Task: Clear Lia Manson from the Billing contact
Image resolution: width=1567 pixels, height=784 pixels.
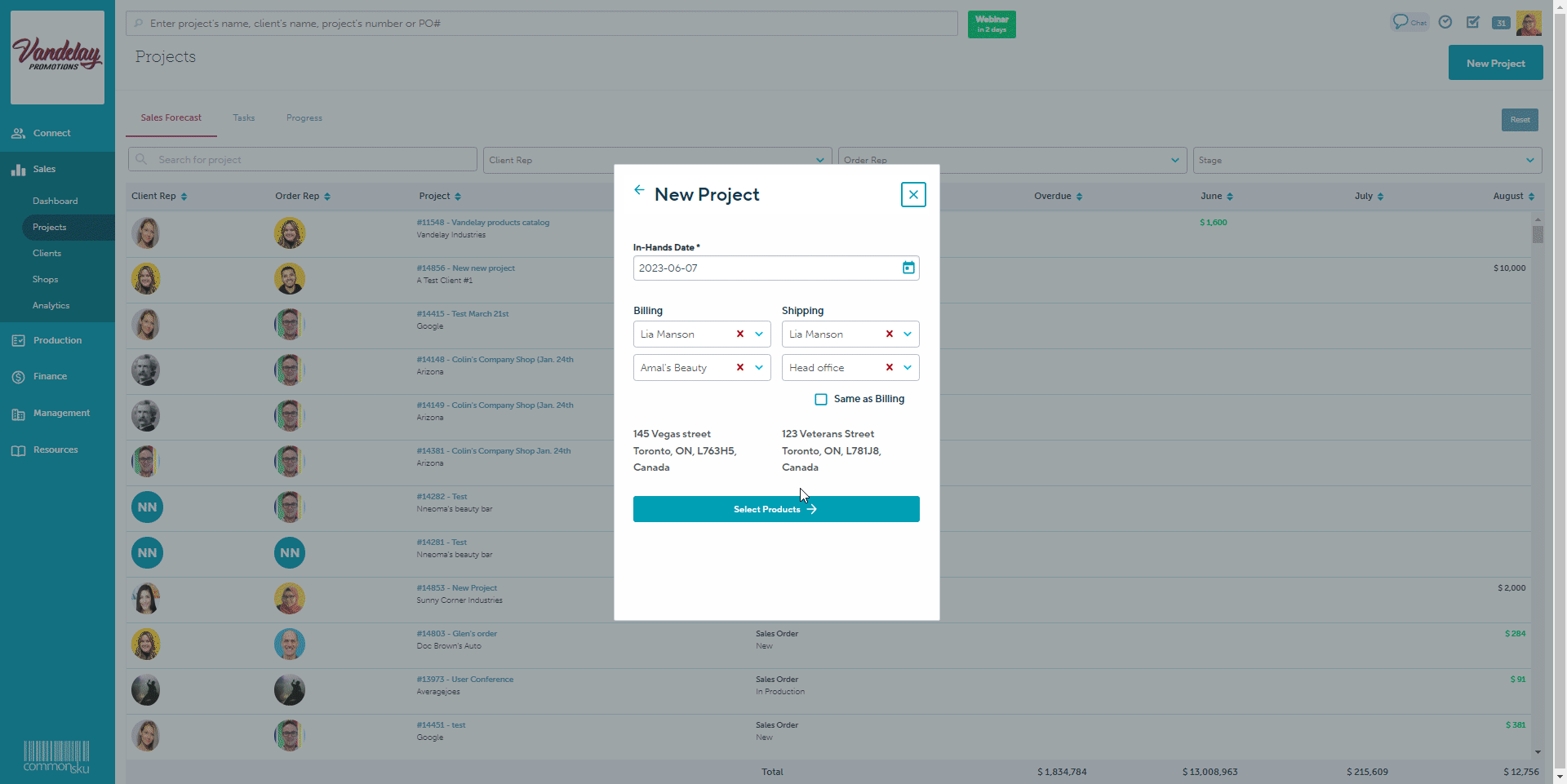Action: (739, 334)
